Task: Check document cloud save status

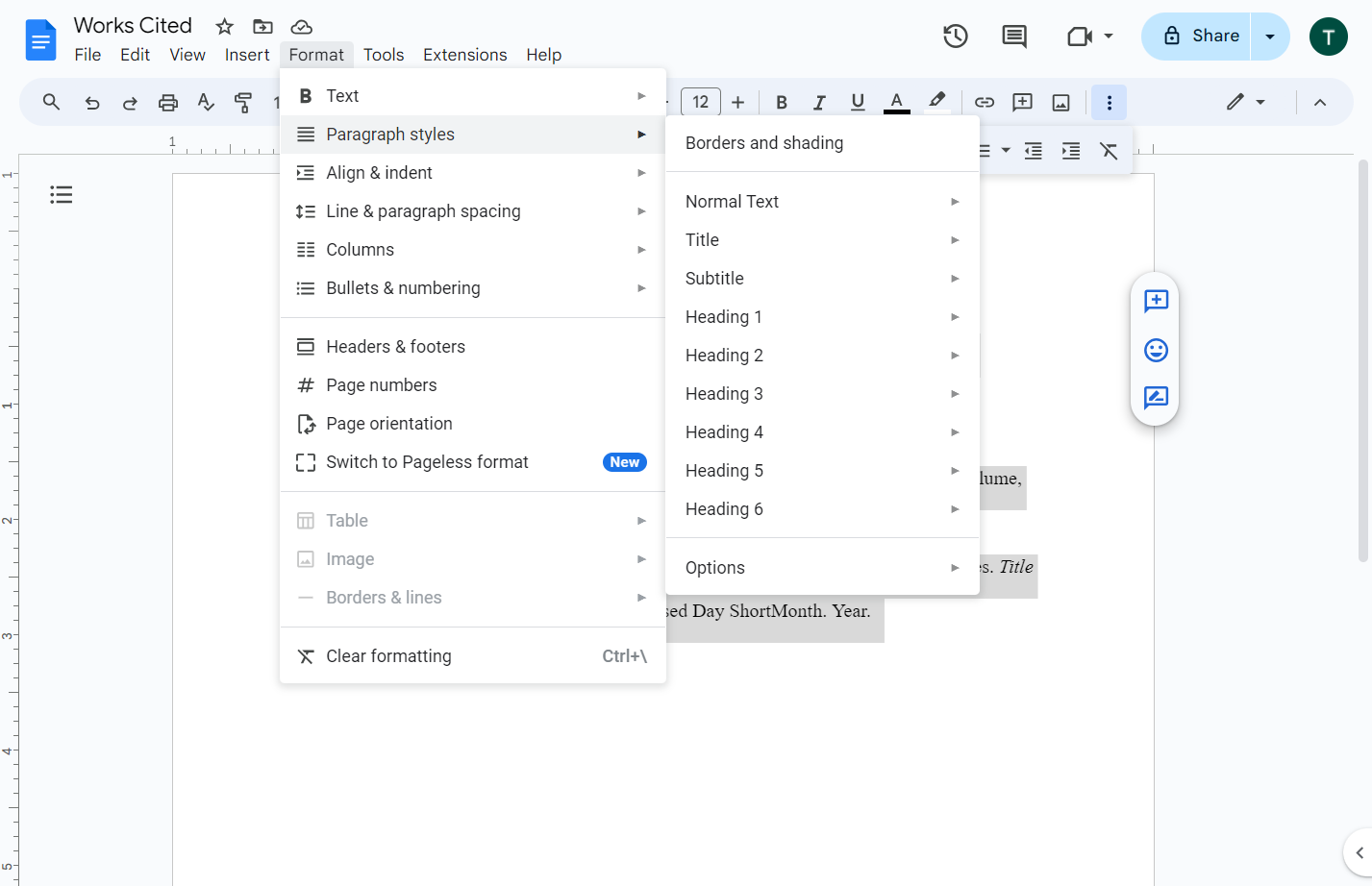Action: coord(301,27)
